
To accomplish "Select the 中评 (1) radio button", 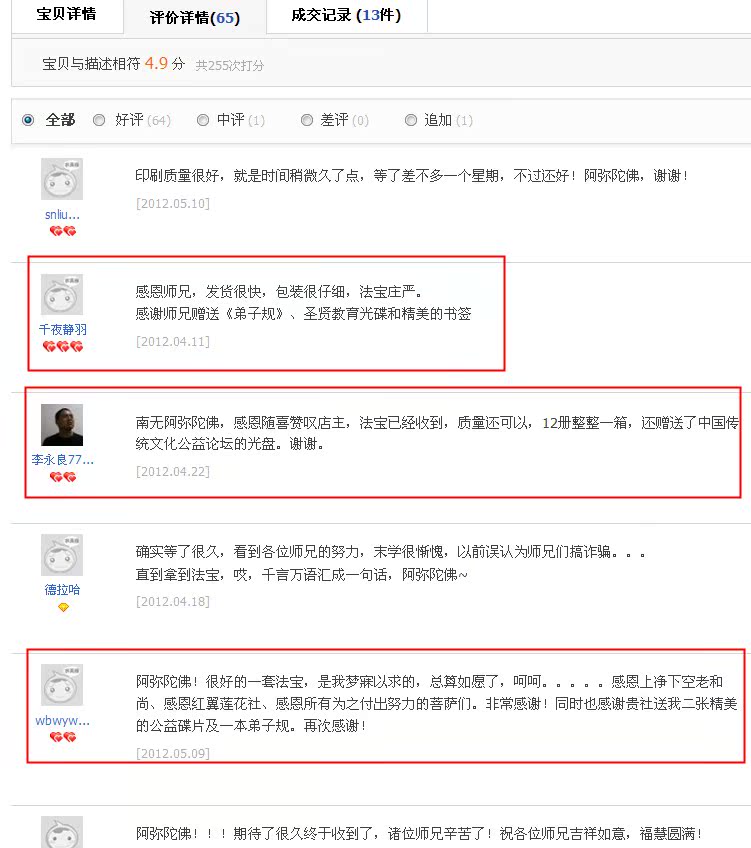I will click(x=203, y=120).
